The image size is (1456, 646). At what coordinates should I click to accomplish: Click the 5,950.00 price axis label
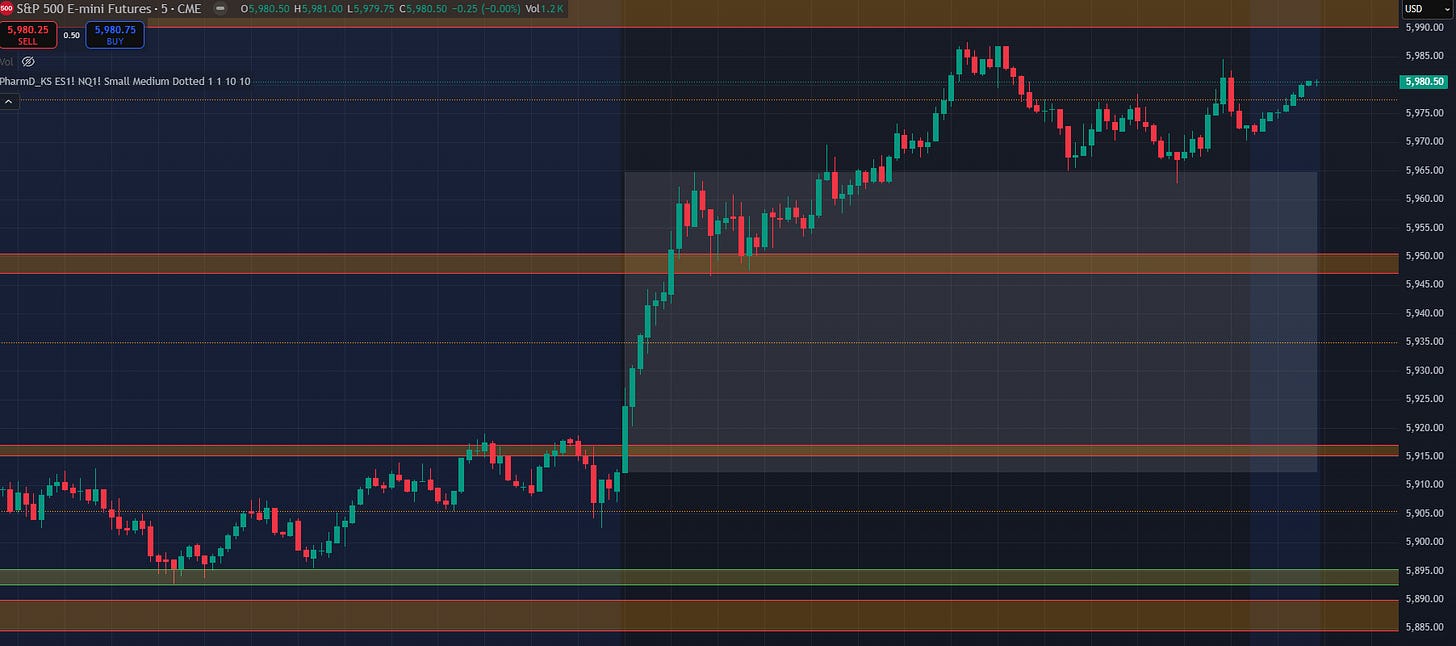(x=1423, y=256)
